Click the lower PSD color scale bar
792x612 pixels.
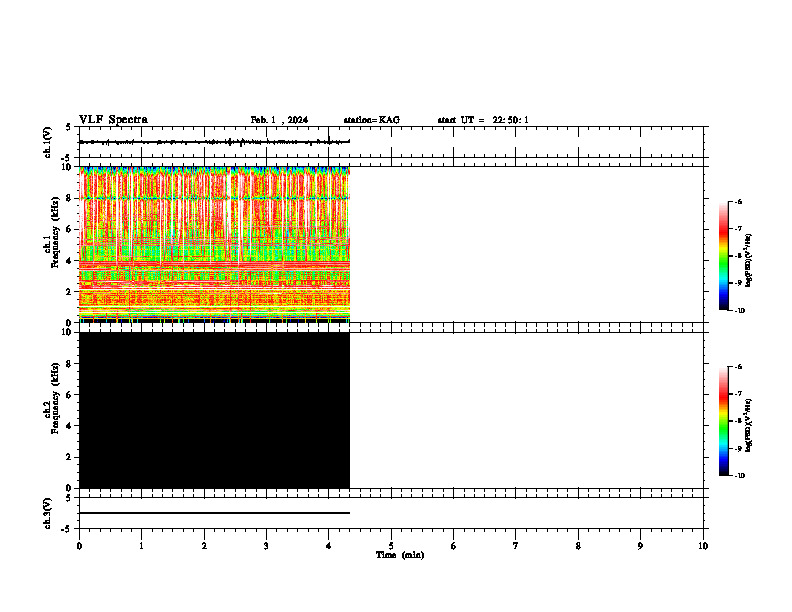(x=723, y=421)
